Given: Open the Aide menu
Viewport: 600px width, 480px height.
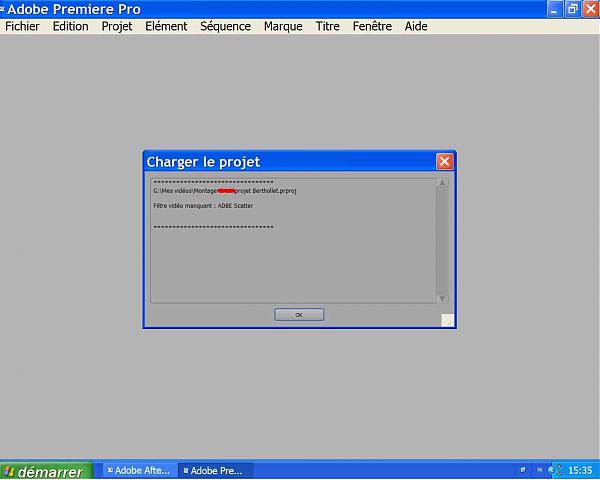Looking at the screenshot, I should pos(416,26).
